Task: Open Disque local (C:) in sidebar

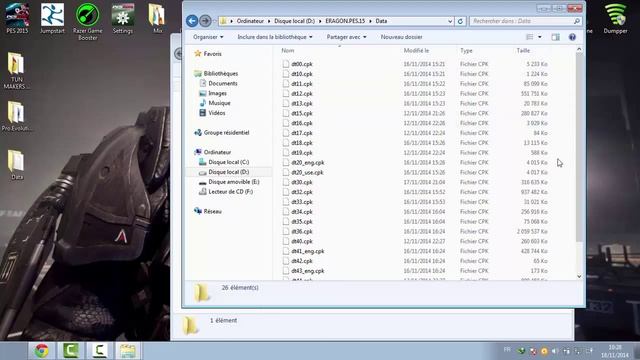Action: tap(224, 162)
